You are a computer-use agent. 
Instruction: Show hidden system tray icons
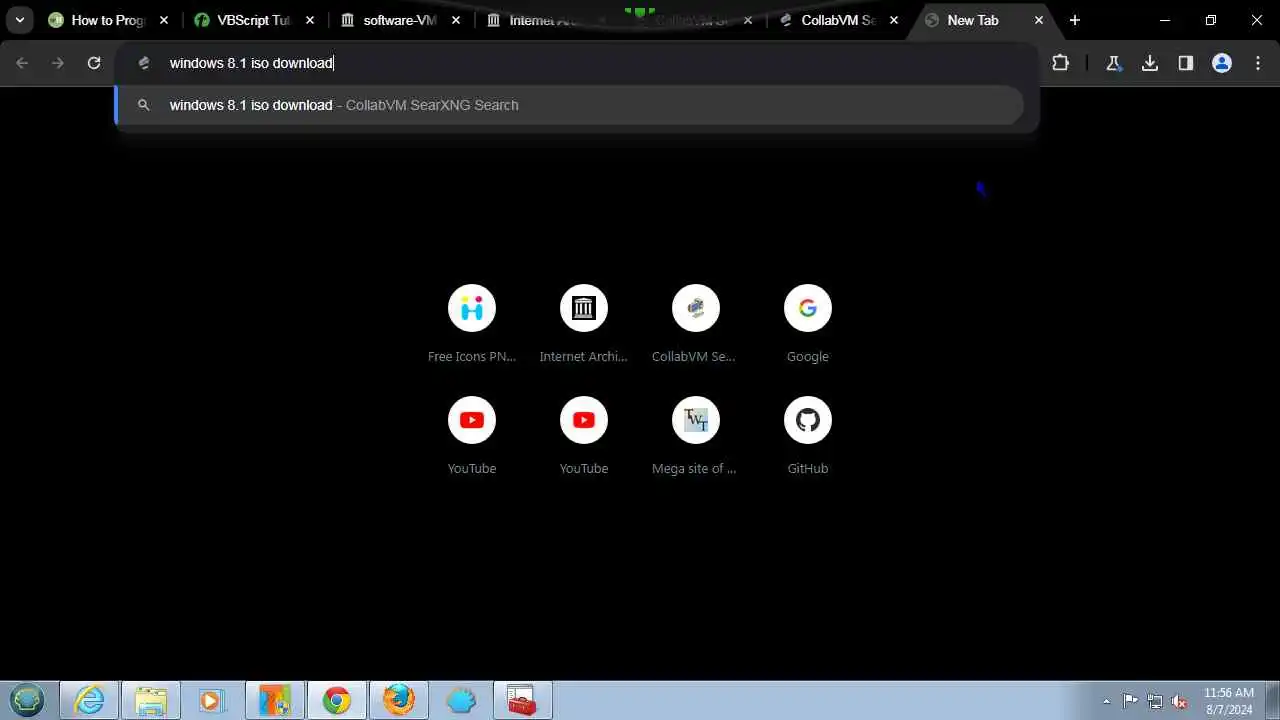pyautogui.click(x=1106, y=701)
